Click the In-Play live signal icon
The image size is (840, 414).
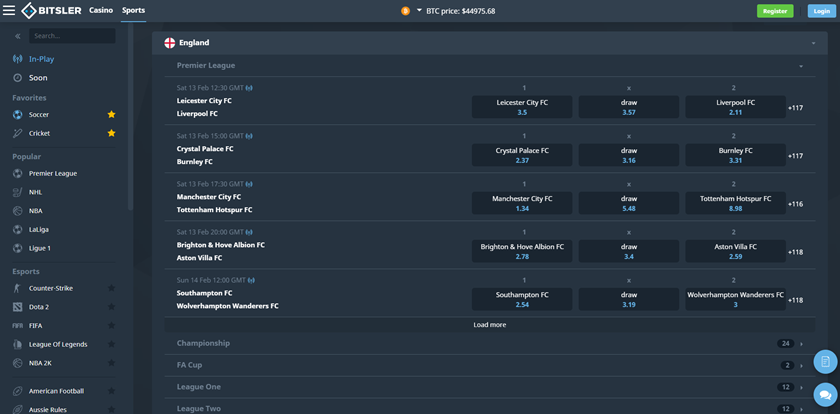point(18,59)
